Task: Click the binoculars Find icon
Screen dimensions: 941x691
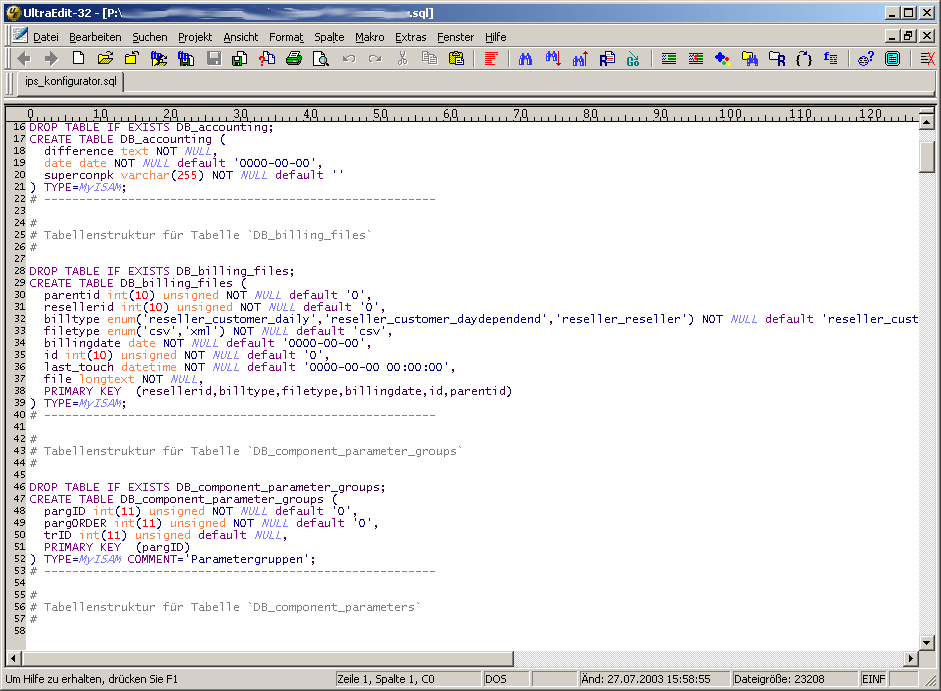Action: 526,59
